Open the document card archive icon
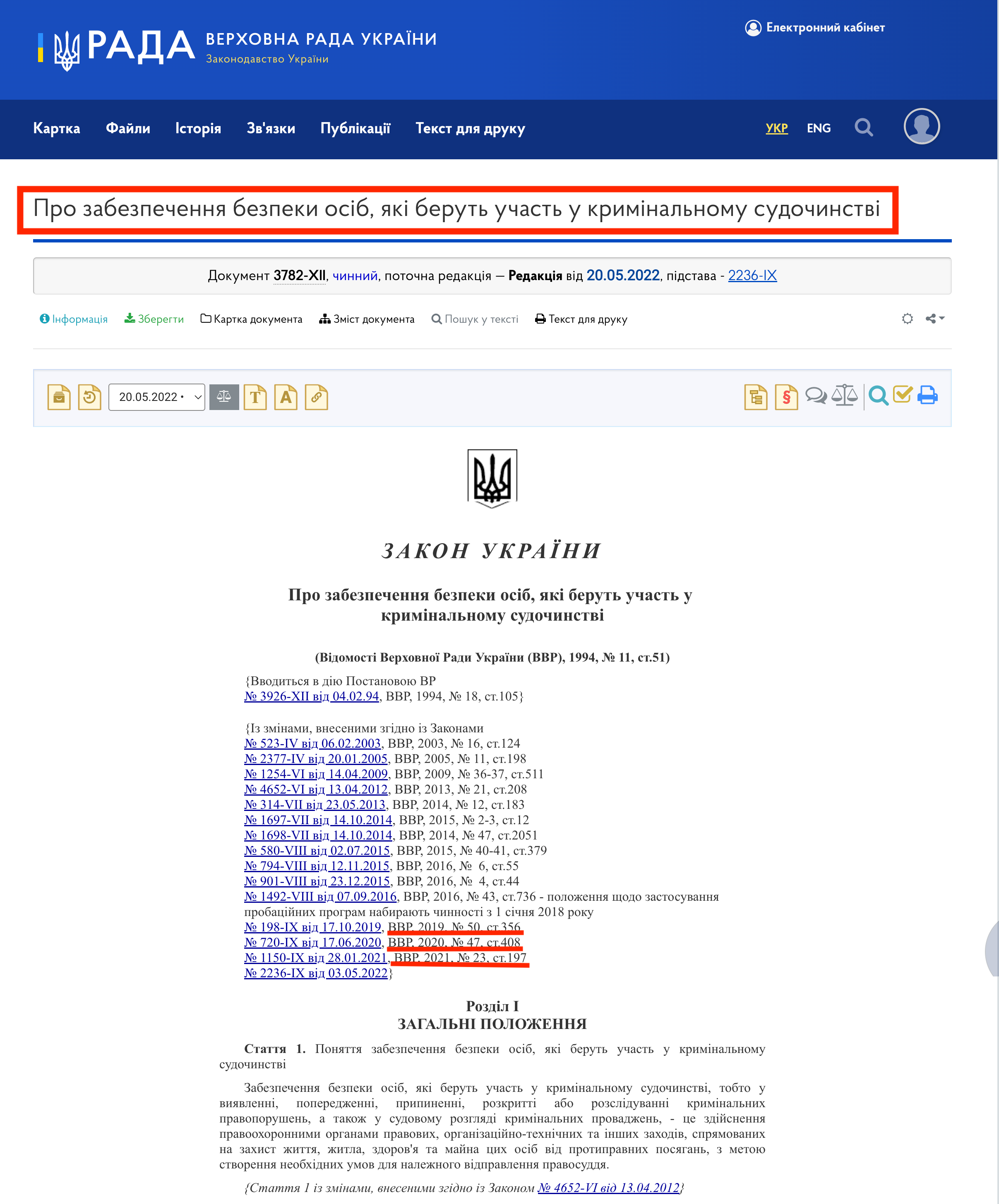Image resolution: width=999 pixels, height=1204 pixels. (58, 397)
